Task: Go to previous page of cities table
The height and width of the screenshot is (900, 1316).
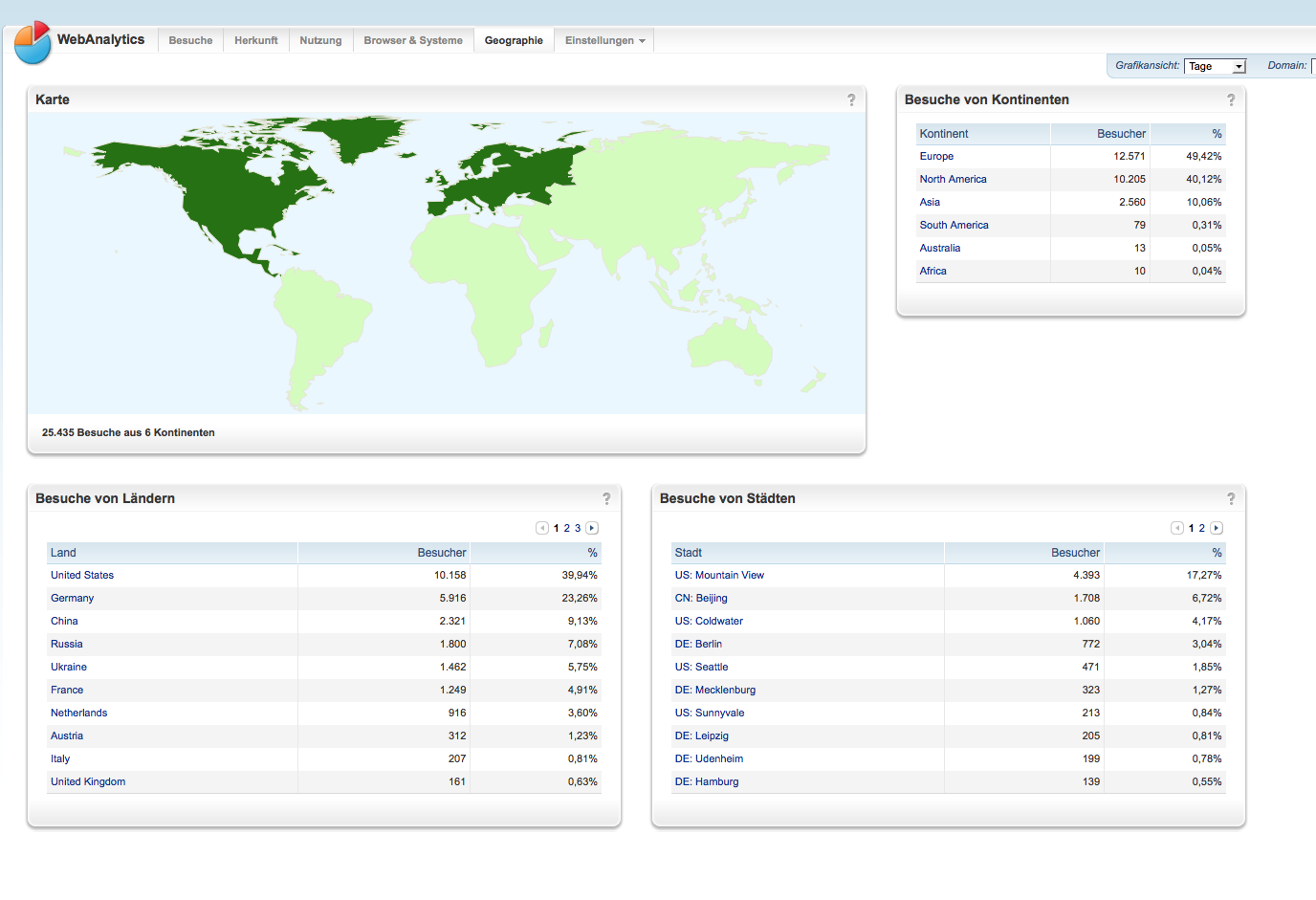Action: coord(1177,528)
